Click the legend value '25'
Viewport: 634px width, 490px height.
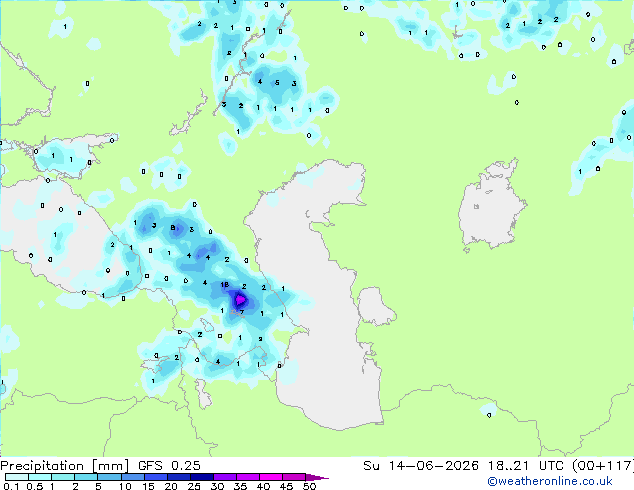click(194, 486)
